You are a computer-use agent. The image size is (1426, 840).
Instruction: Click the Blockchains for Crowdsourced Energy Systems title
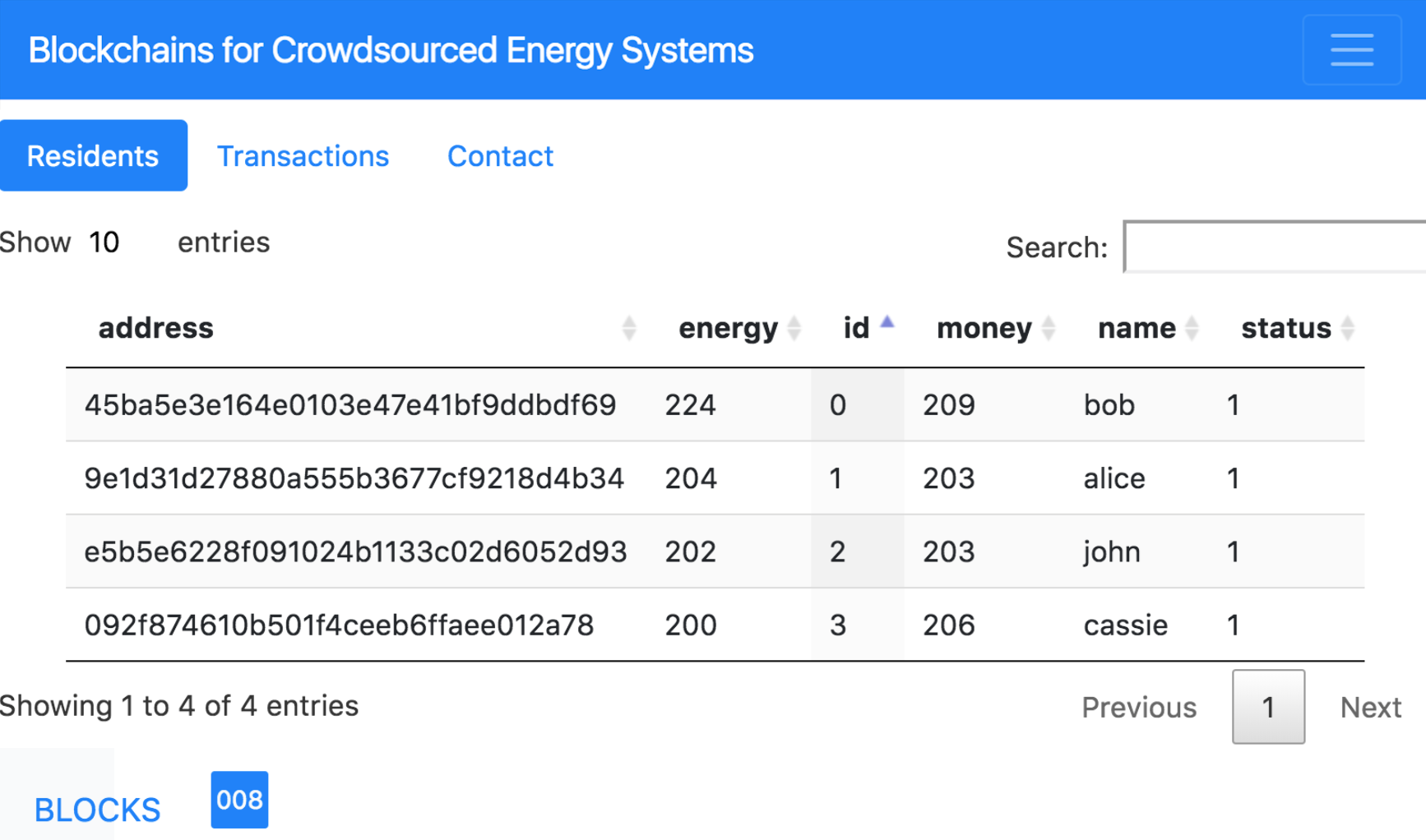[x=391, y=50]
